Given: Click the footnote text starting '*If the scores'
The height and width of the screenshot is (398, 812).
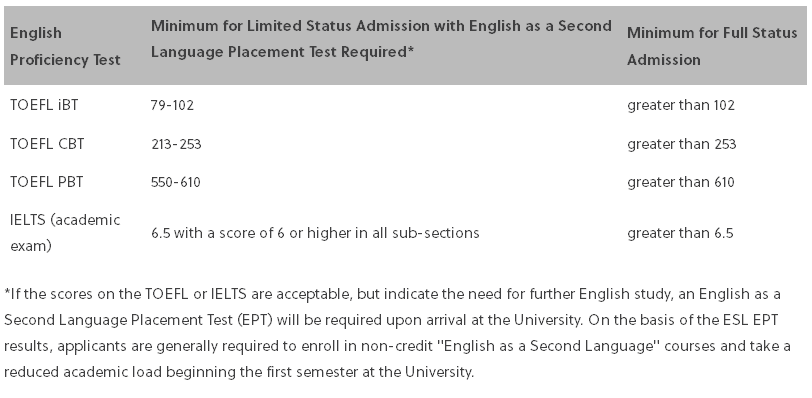Looking at the screenshot, I should pos(397,333).
